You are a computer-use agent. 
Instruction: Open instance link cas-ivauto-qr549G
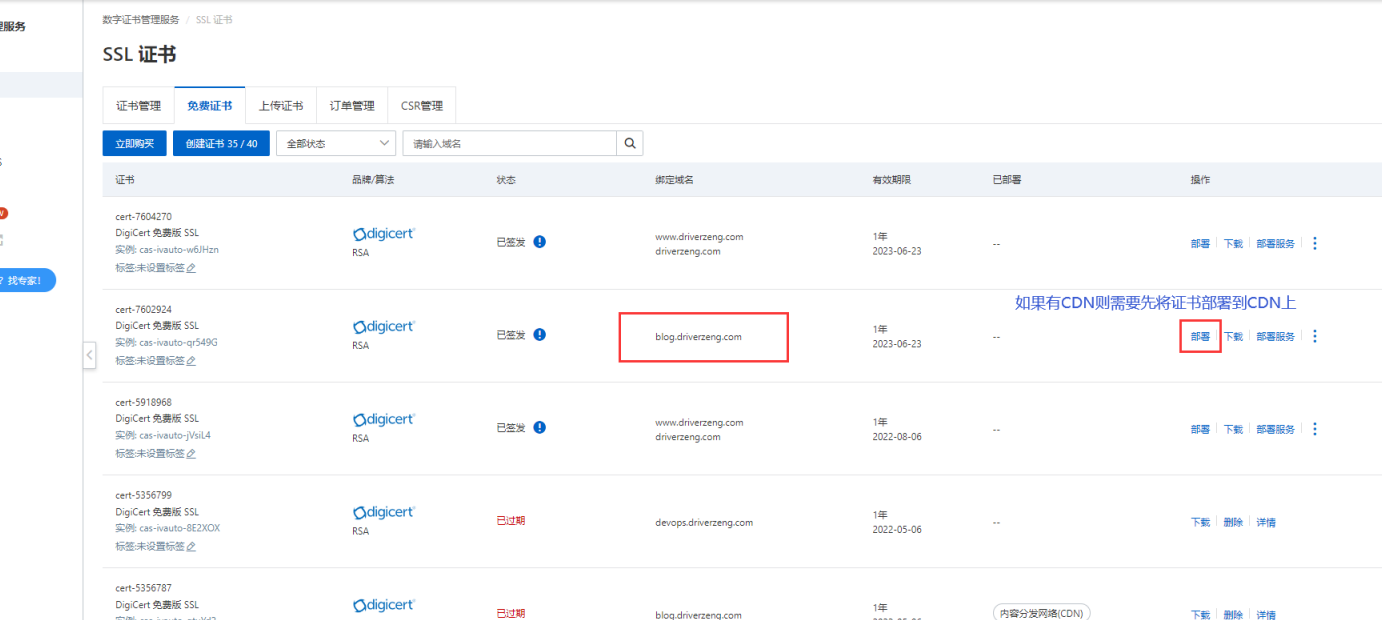point(178,342)
